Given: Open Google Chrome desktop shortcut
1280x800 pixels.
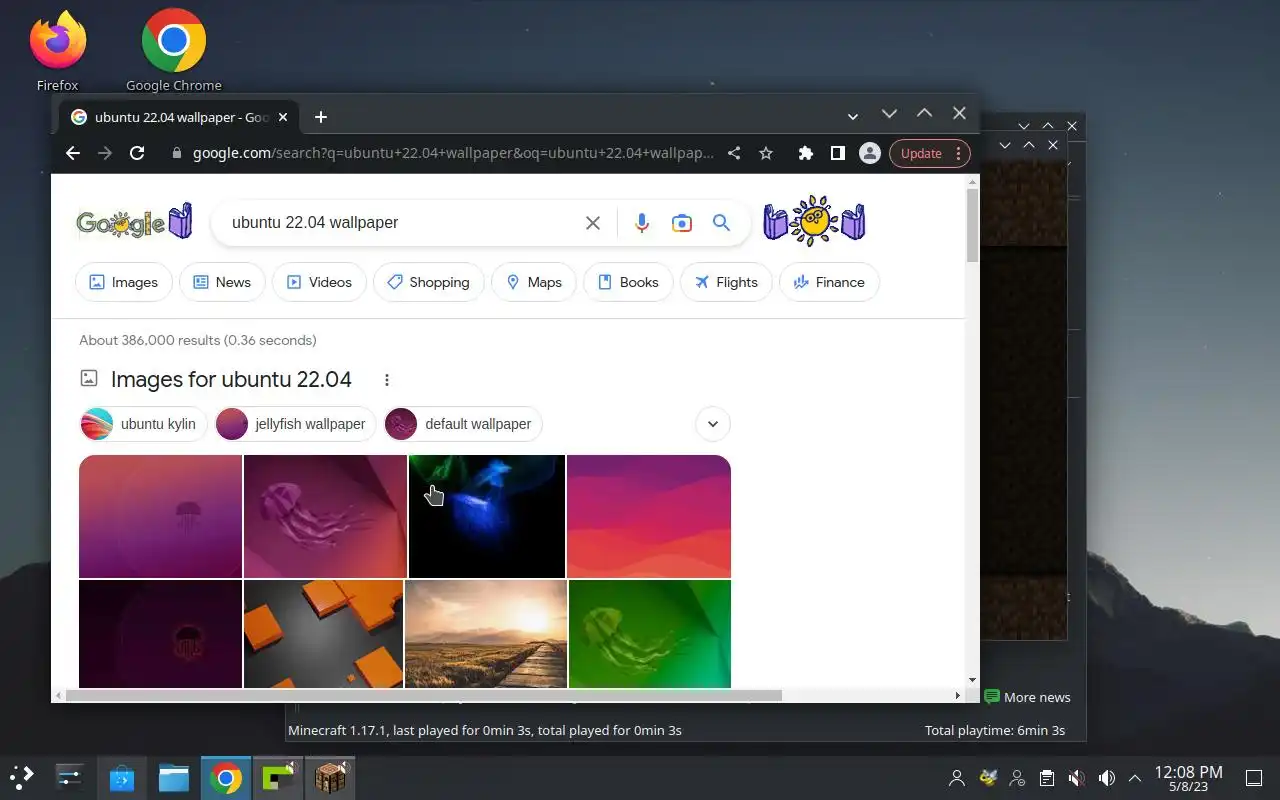Looking at the screenshot, I should [x=174, y=50].
